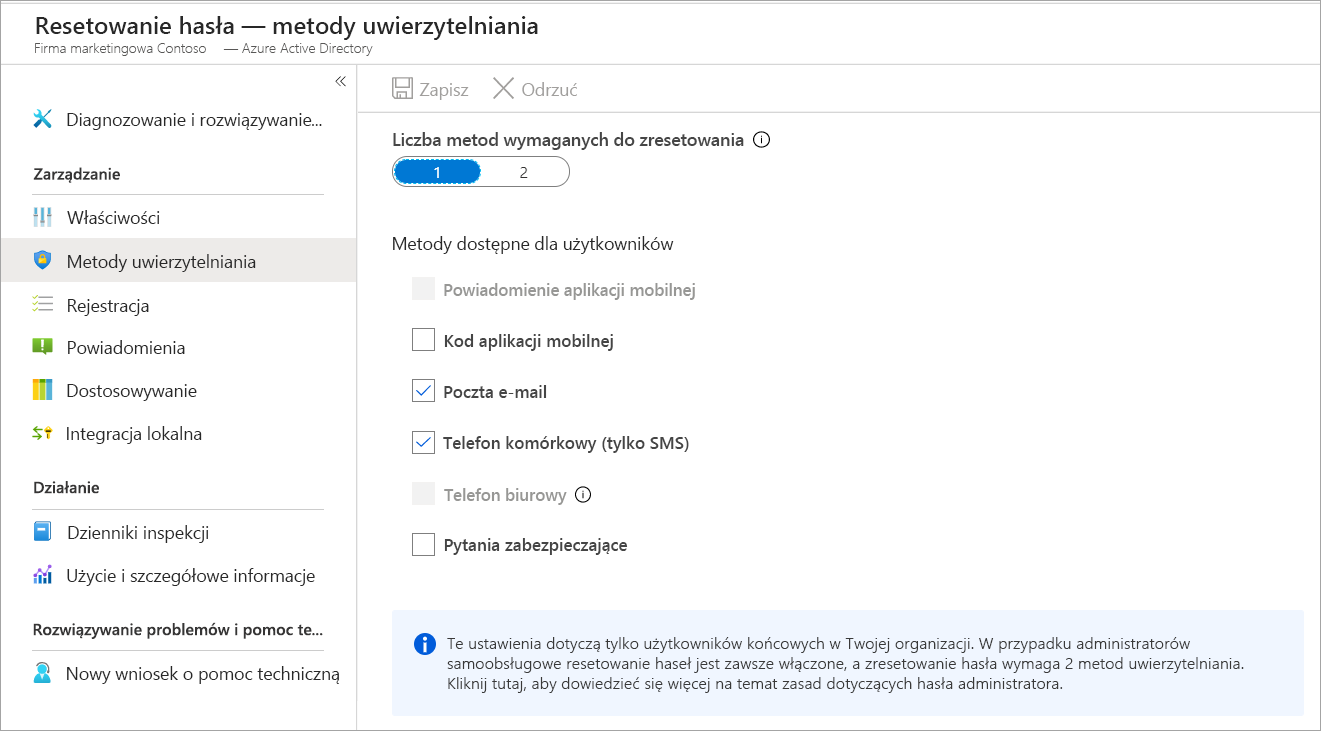Screen dimensions: 1321x731
Task: Click Rozwiązywanie problemów i pomoc section header
Action: (x=178, y=630)
